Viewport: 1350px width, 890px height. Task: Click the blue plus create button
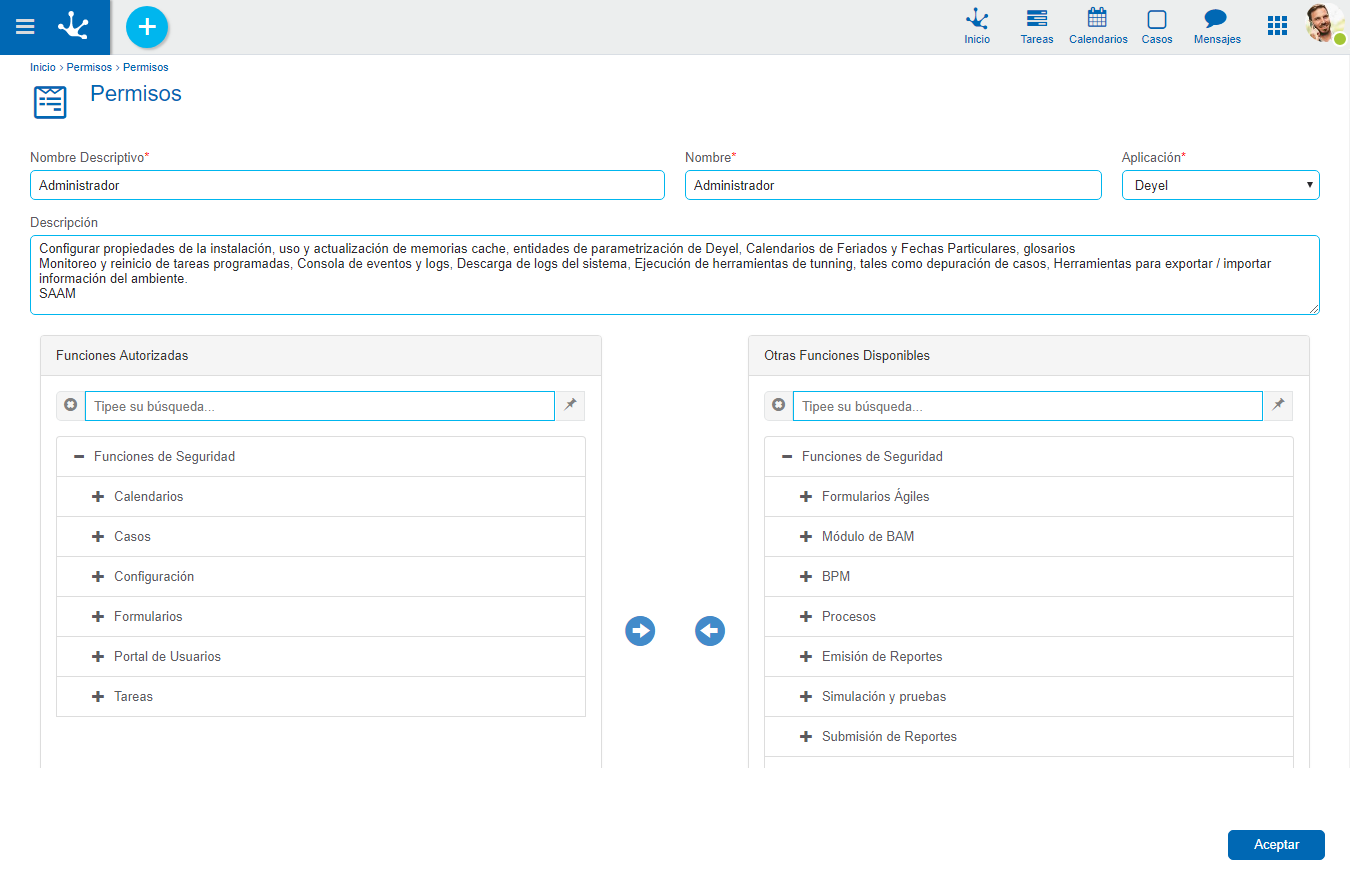pos(147,27)
